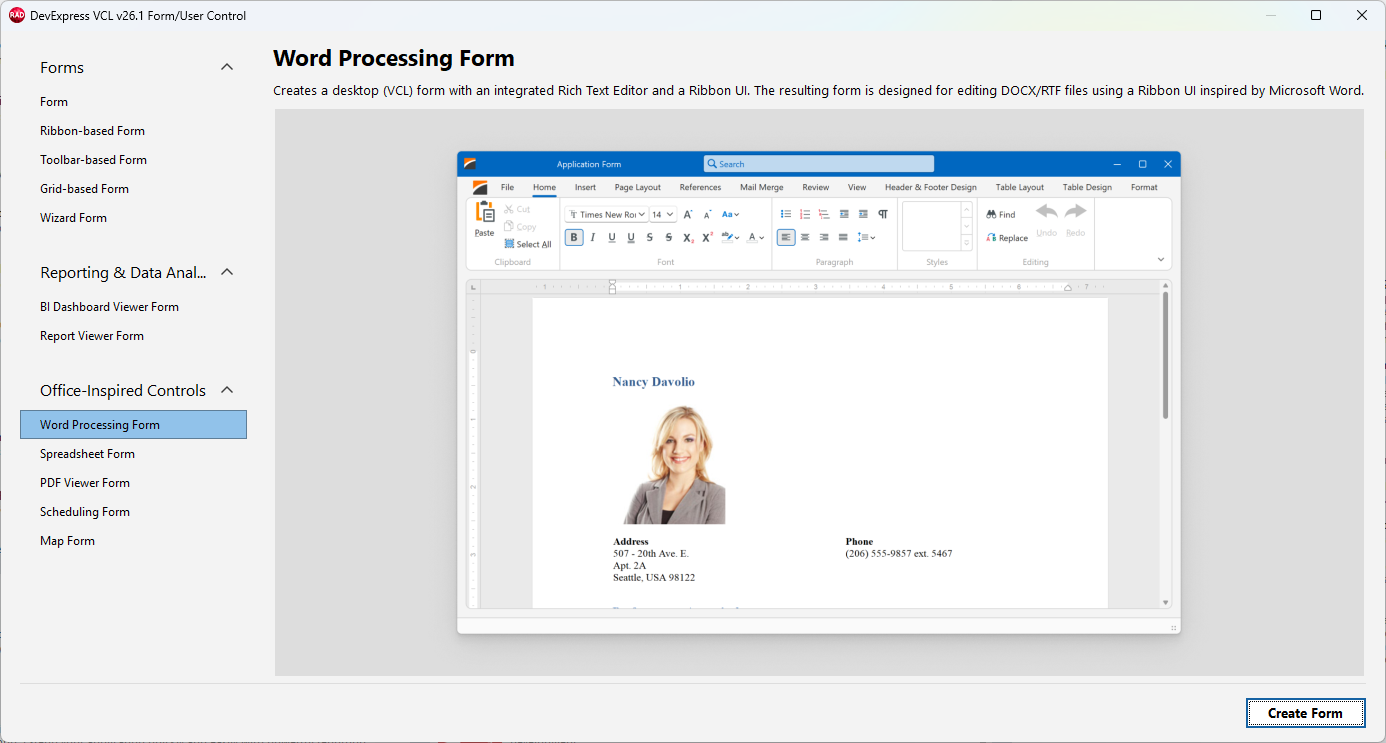Switch to Review tab in preview ribbon

[815, 187]
